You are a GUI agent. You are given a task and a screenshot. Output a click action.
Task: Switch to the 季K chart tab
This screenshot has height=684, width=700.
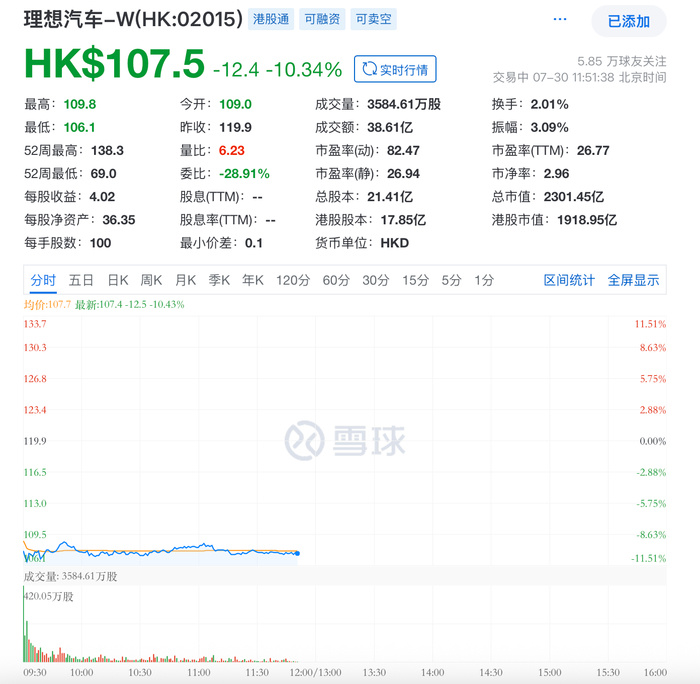pyautogui.click(x=219, y=280)
